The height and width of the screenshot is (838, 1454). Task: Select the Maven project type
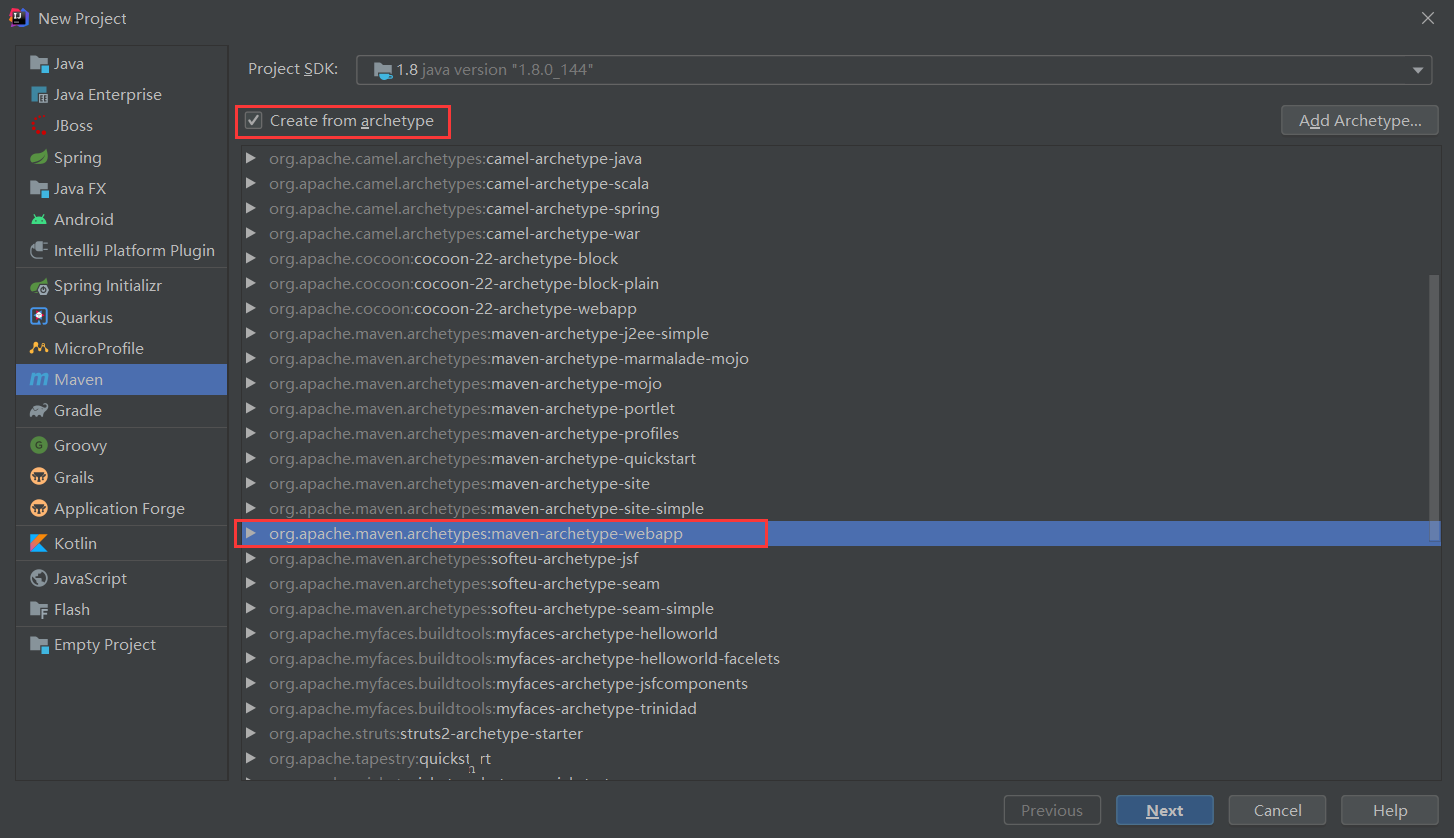[121, 379]
